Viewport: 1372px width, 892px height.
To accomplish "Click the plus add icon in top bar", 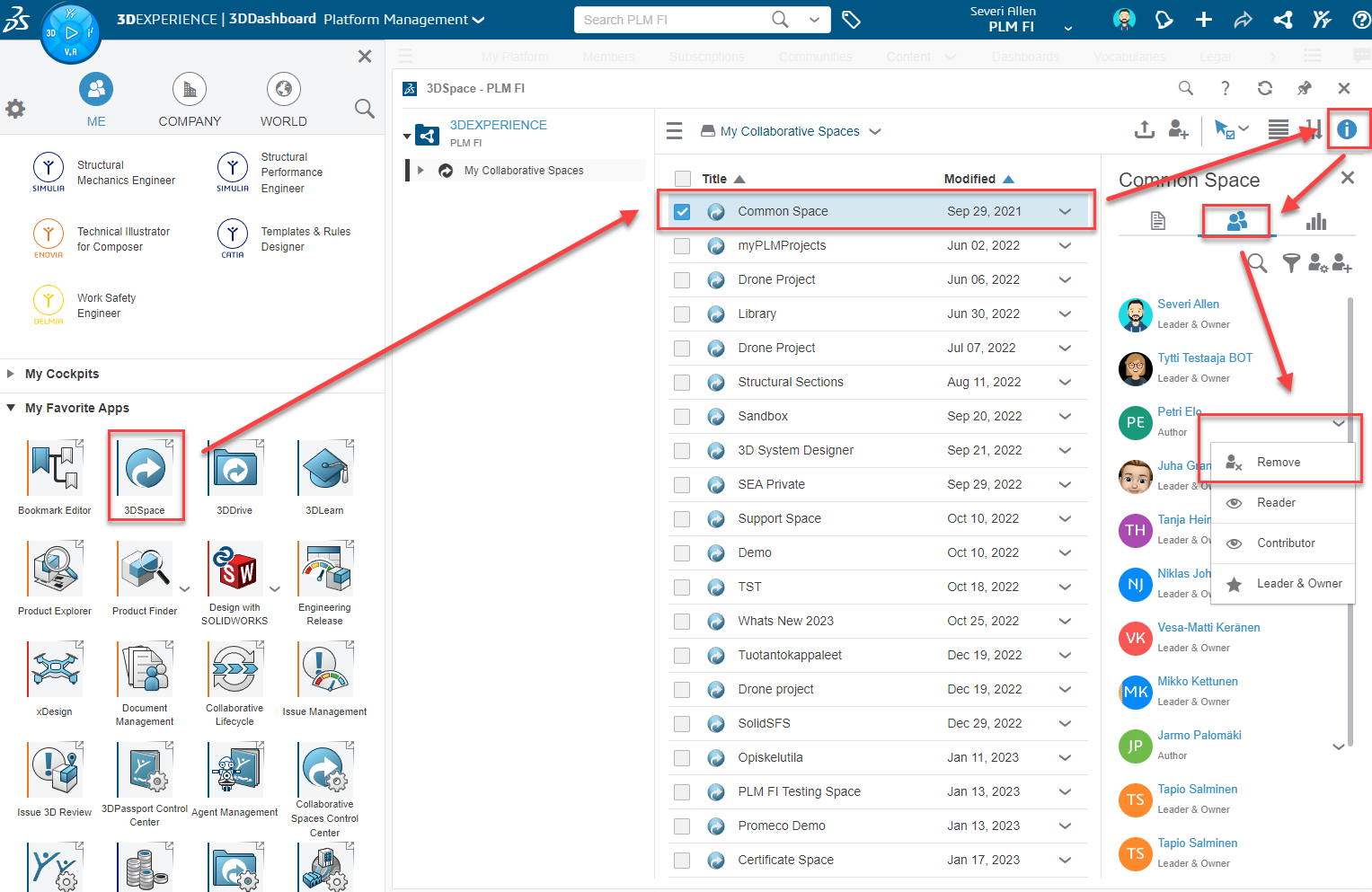I will [x=1204, y=20].
